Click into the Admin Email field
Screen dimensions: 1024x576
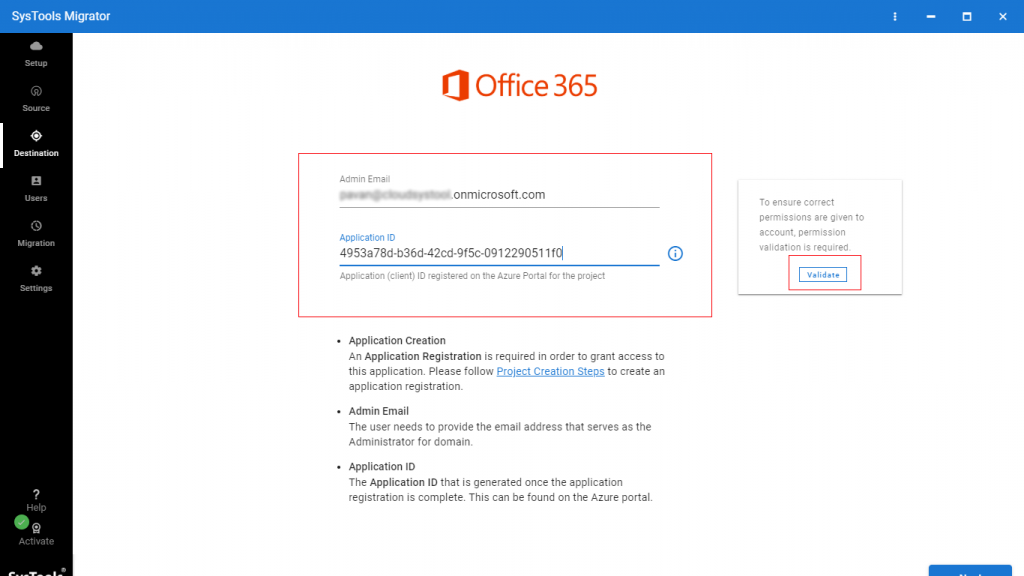tap(499, 195)
